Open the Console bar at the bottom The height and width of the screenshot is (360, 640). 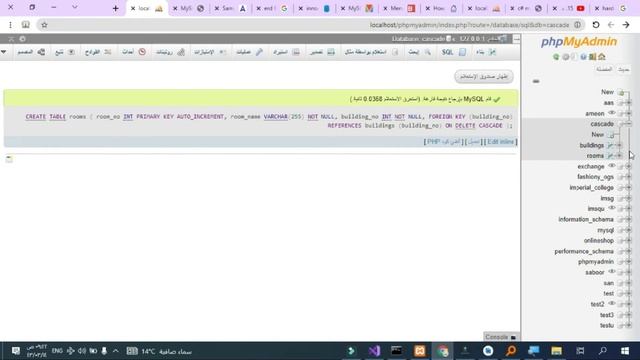click(x=501, y=337)
